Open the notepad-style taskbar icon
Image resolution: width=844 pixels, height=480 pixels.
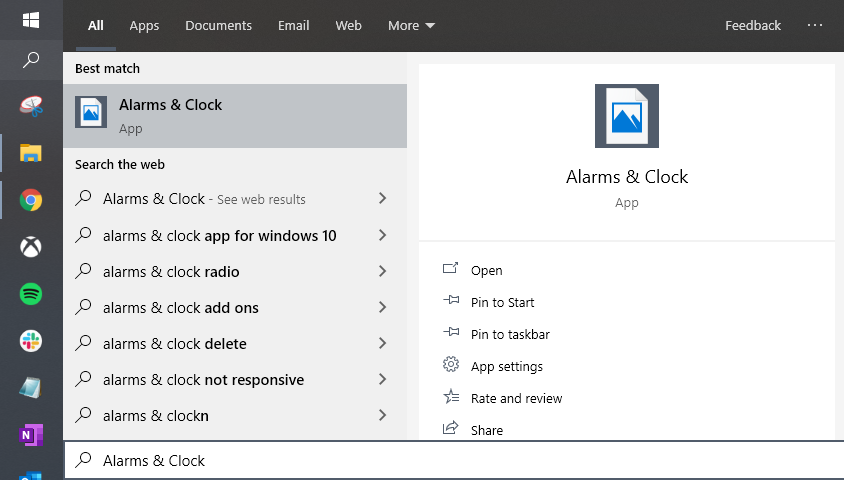tap(31, 387)
